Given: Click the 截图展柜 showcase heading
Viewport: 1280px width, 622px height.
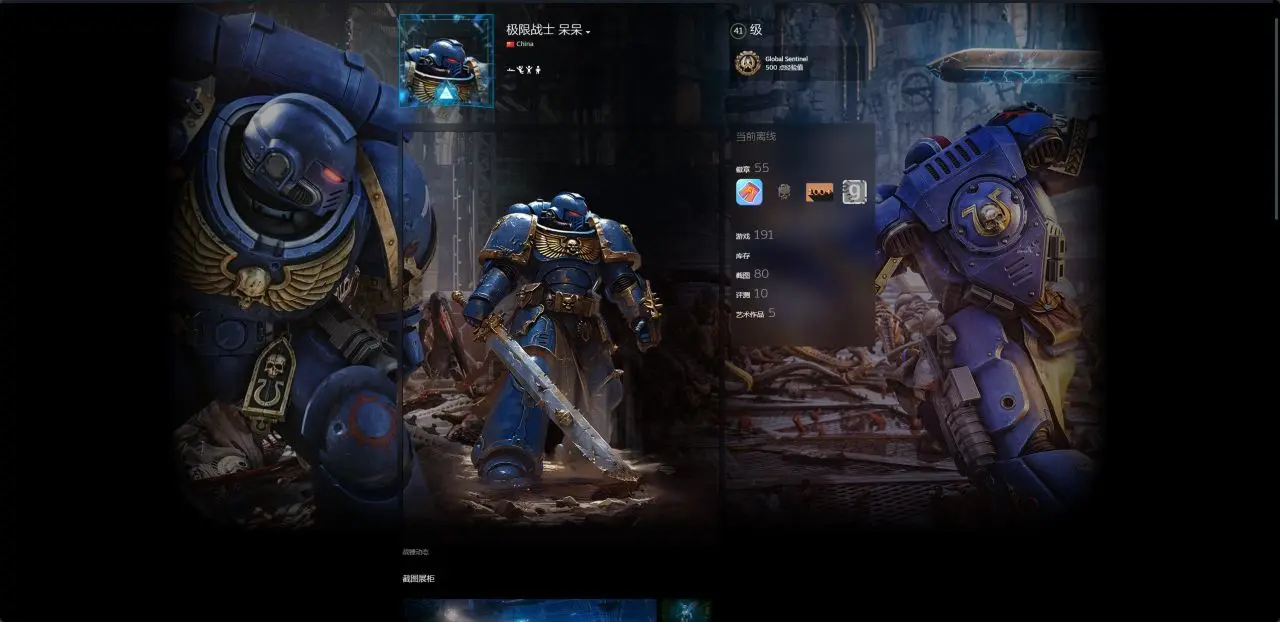Looking at the screenshot, I should point(418,578).
